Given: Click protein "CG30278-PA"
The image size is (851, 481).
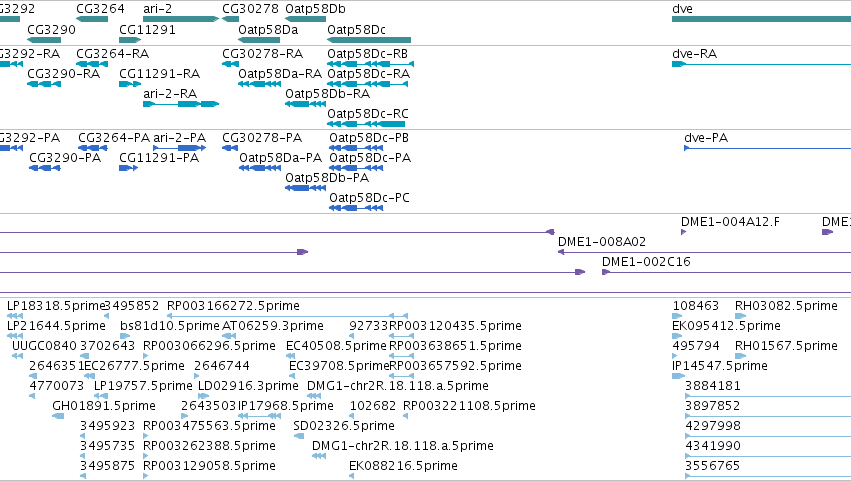Looking at the screenshot, I should click(262, 138).
